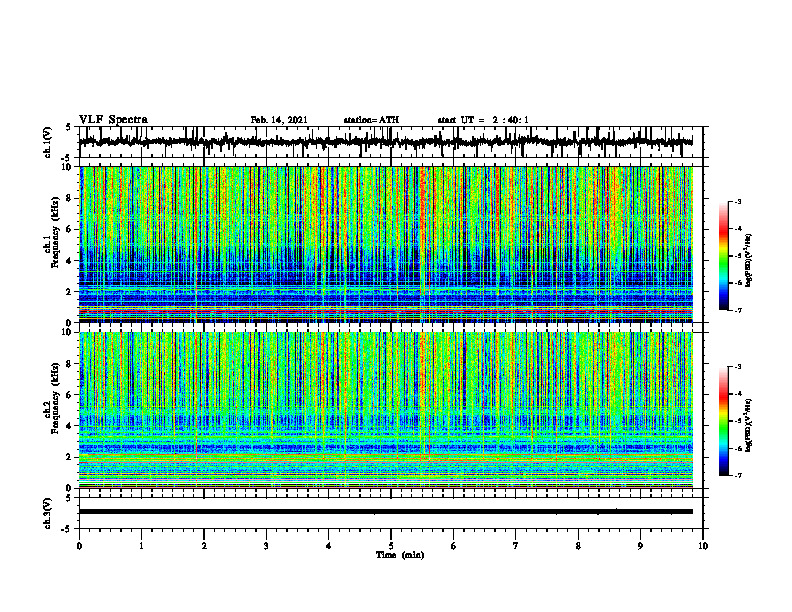The image size is (792, 612).
Task: Click the "VLF Spectra" plot title
Action: pos(113,120)
